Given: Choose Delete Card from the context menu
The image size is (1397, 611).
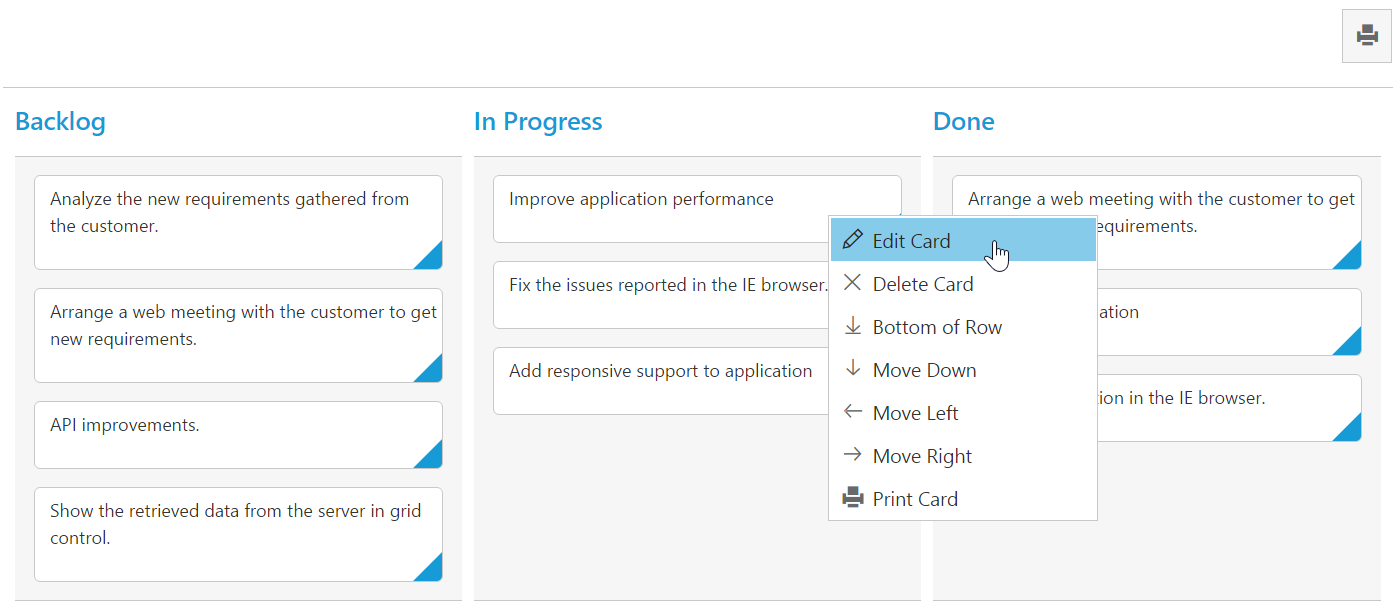Looking at the screenshot, I should pos(923,284).
